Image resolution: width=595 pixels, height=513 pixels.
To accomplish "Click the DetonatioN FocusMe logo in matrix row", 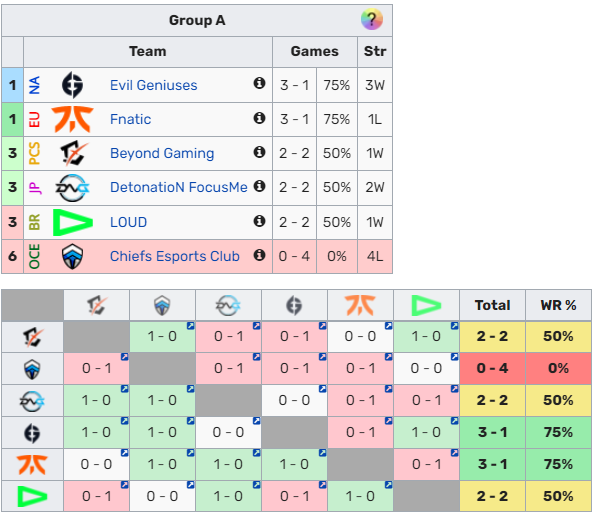I will point(32,401).
